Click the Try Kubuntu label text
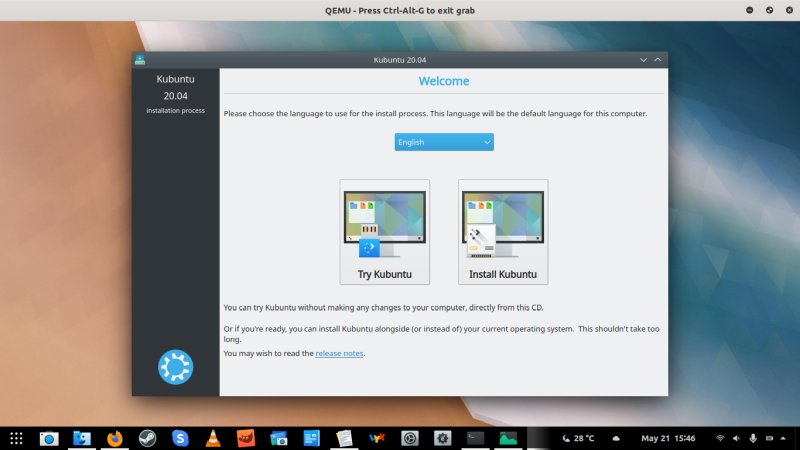The height and width of the screenshot is (450, 800). click(x=384, y=274)
